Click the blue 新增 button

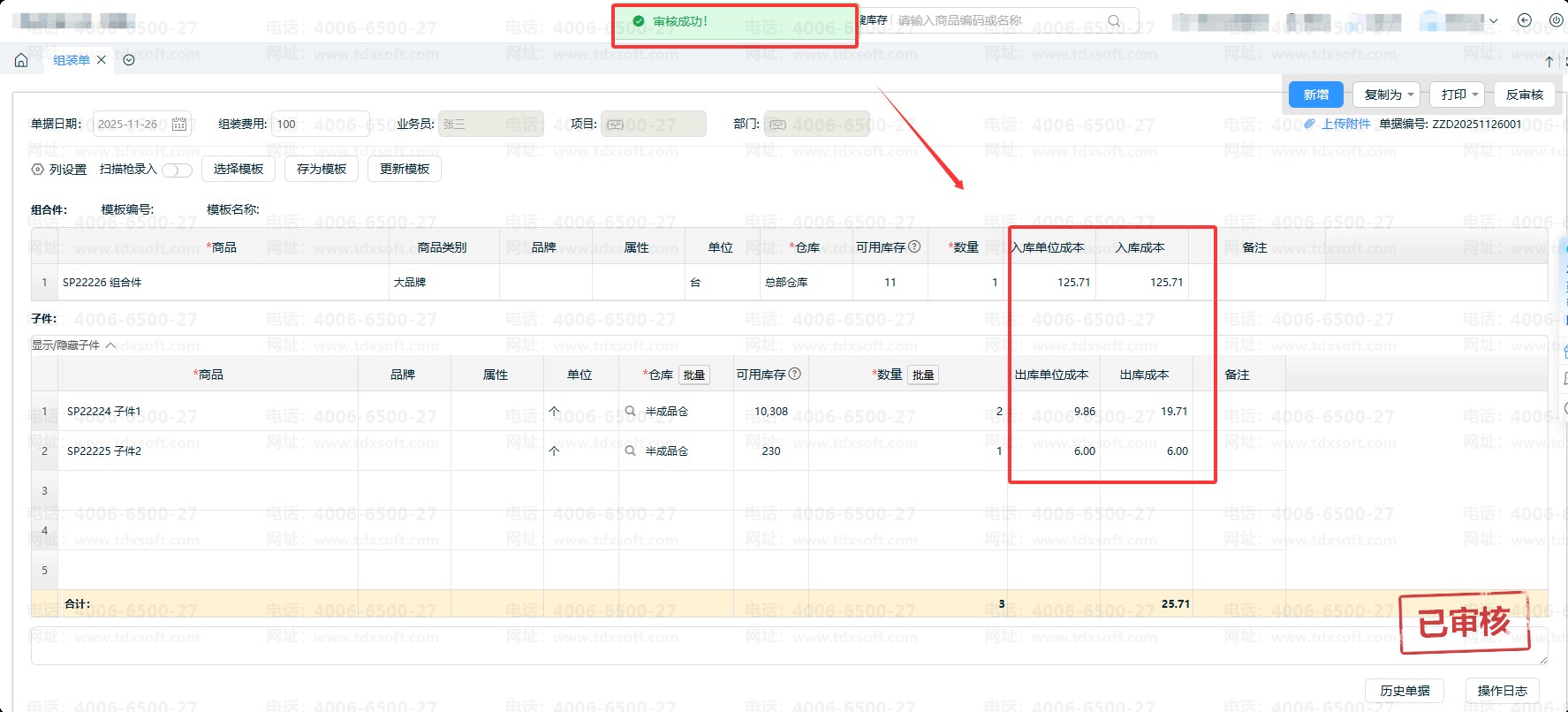pos(1315,95)
